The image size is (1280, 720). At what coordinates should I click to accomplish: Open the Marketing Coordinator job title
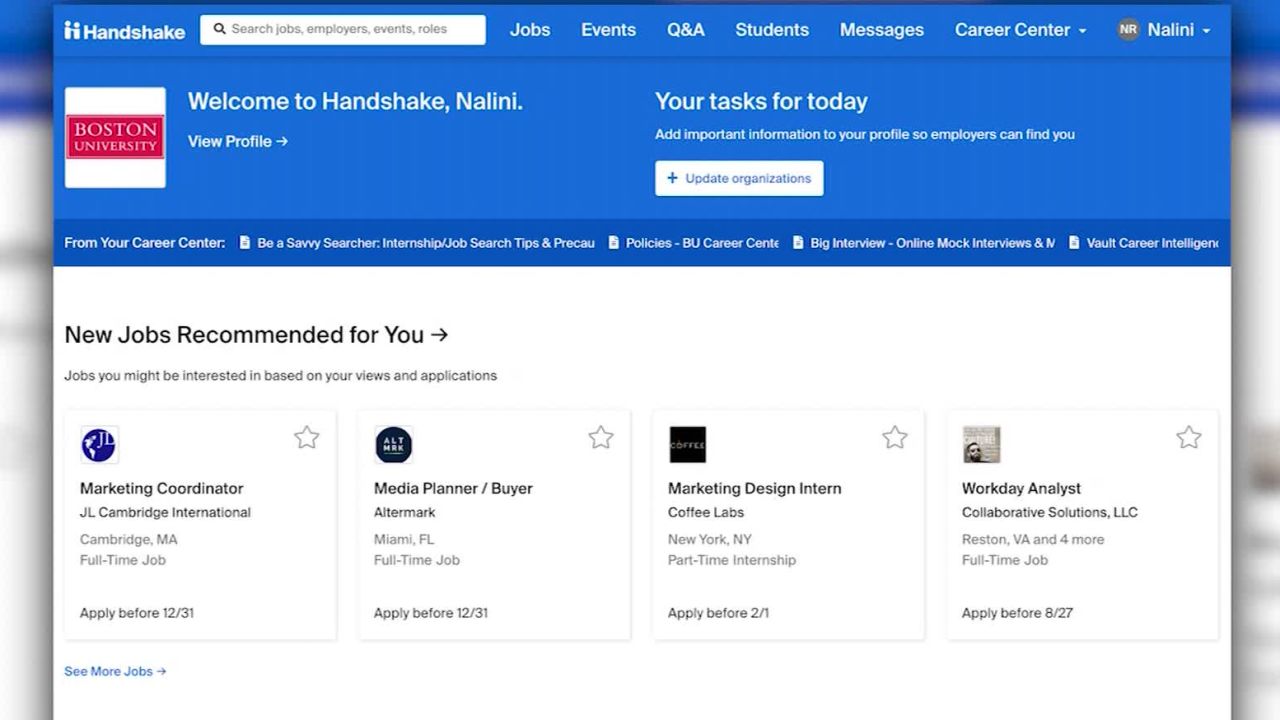[162, 488]
